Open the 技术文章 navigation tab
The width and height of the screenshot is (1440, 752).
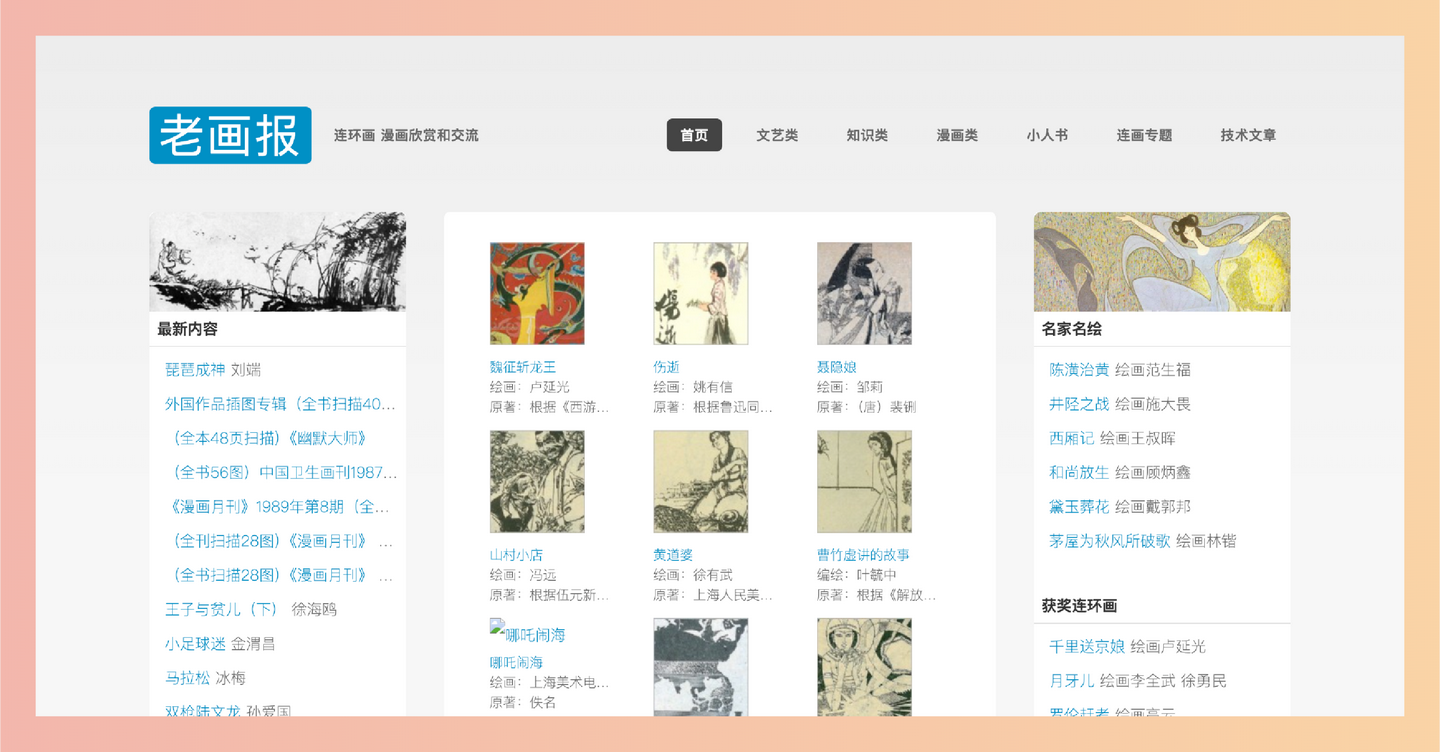(1248, 135)
